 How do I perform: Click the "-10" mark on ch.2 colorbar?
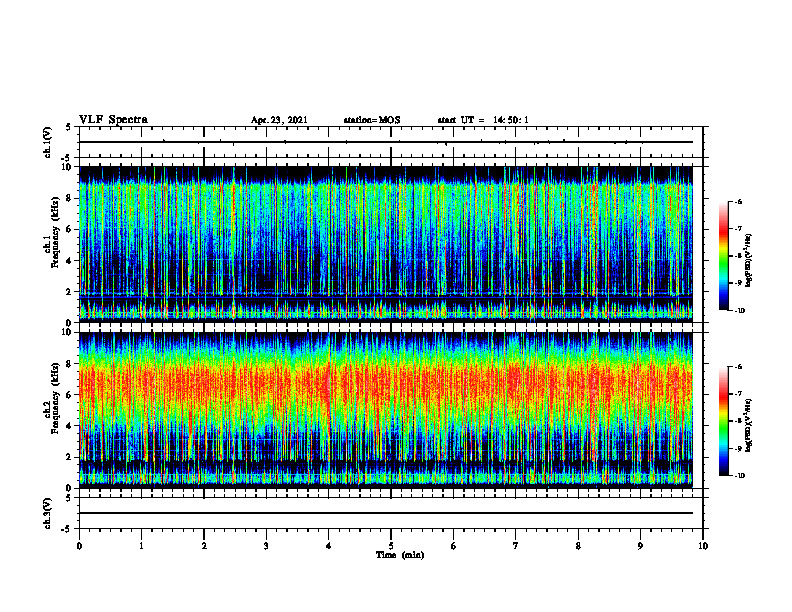(739, 476)
